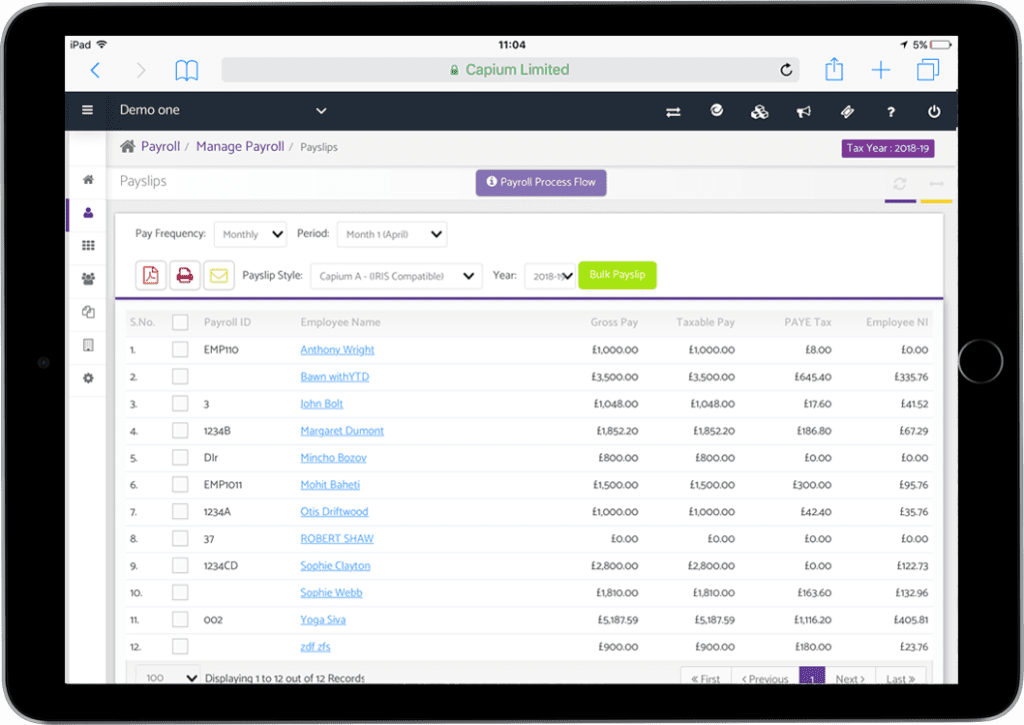Tick the select-all checkbox in table header

[181, 321]
